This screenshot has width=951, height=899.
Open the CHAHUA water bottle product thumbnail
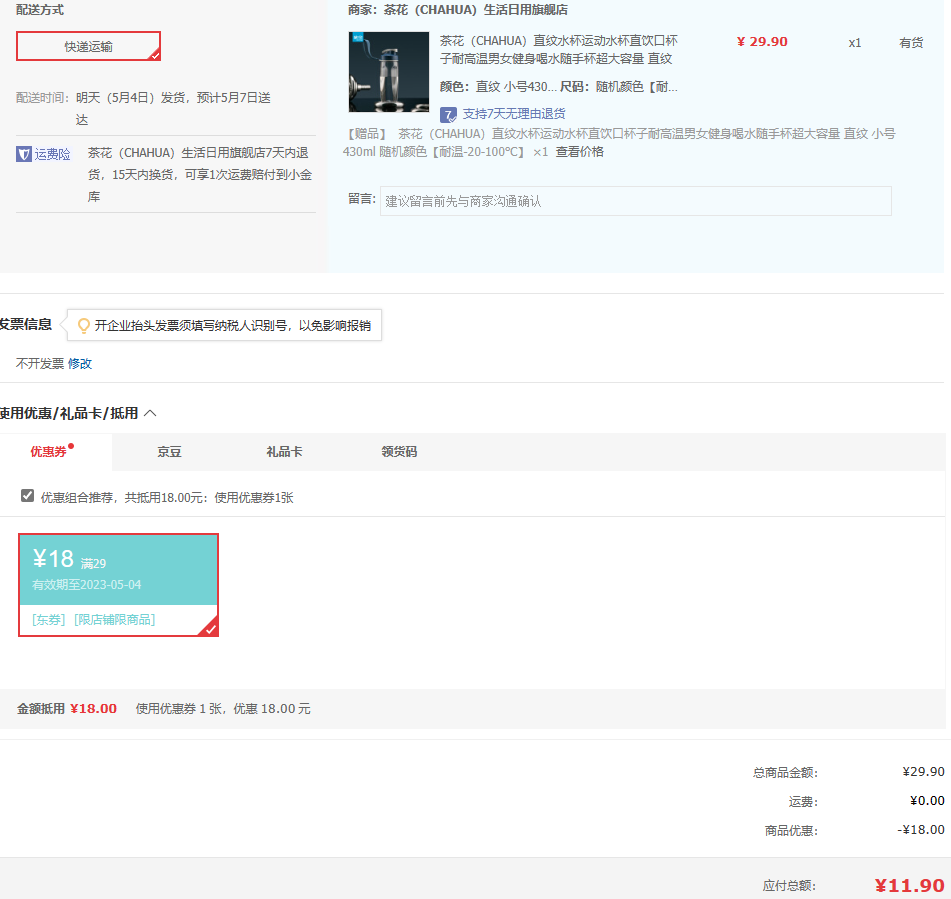tap(389, 72)
